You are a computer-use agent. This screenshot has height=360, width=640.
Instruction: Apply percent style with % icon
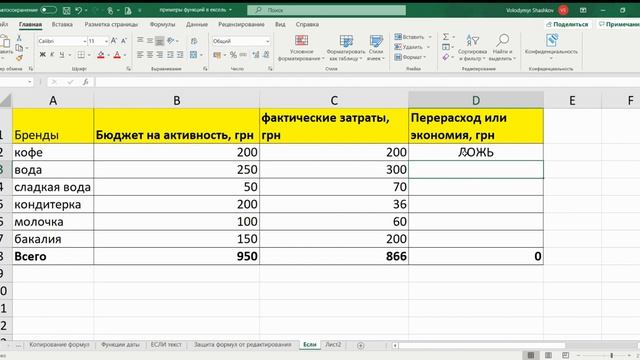(233, 55)
